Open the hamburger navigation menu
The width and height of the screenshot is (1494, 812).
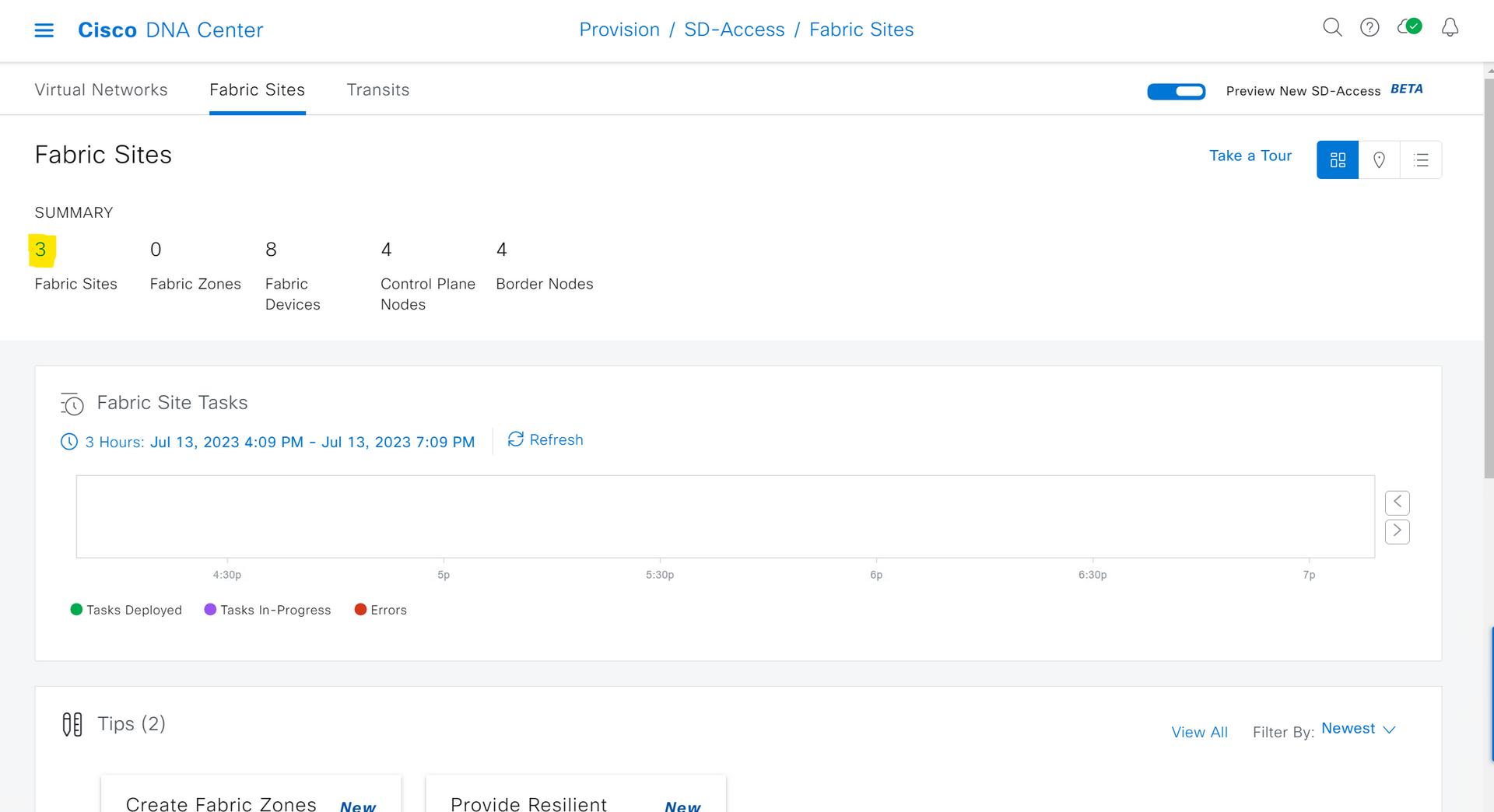tap(44, 30)
